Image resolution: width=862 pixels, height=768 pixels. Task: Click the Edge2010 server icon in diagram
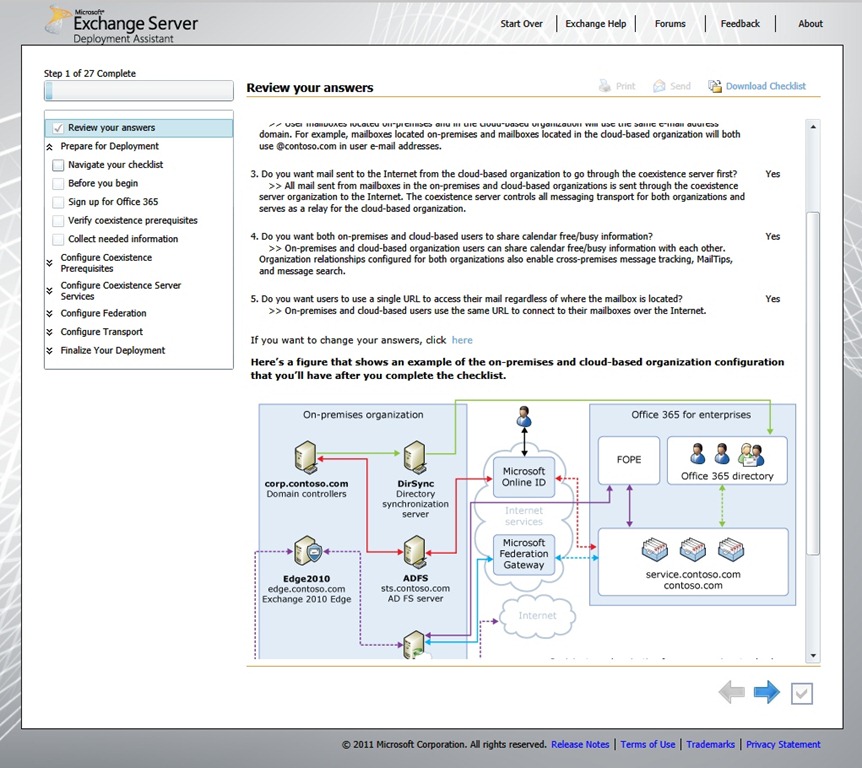(306, 552)
